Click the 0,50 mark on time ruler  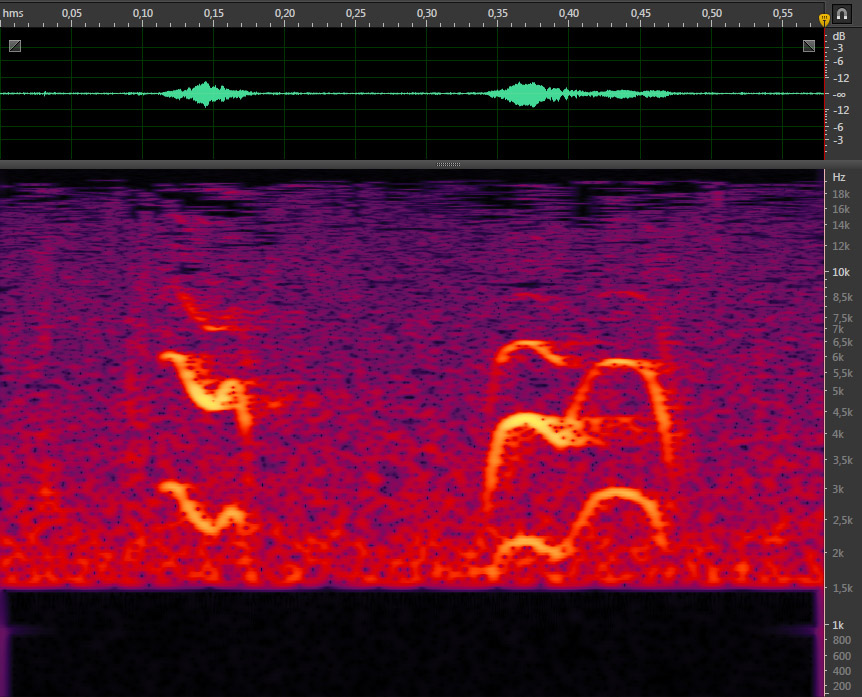(x=711, y=13)
